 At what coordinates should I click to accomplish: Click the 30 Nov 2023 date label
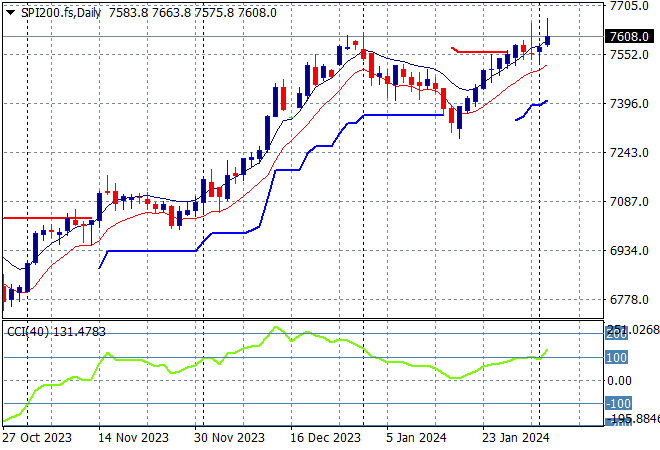pos(232,437)
